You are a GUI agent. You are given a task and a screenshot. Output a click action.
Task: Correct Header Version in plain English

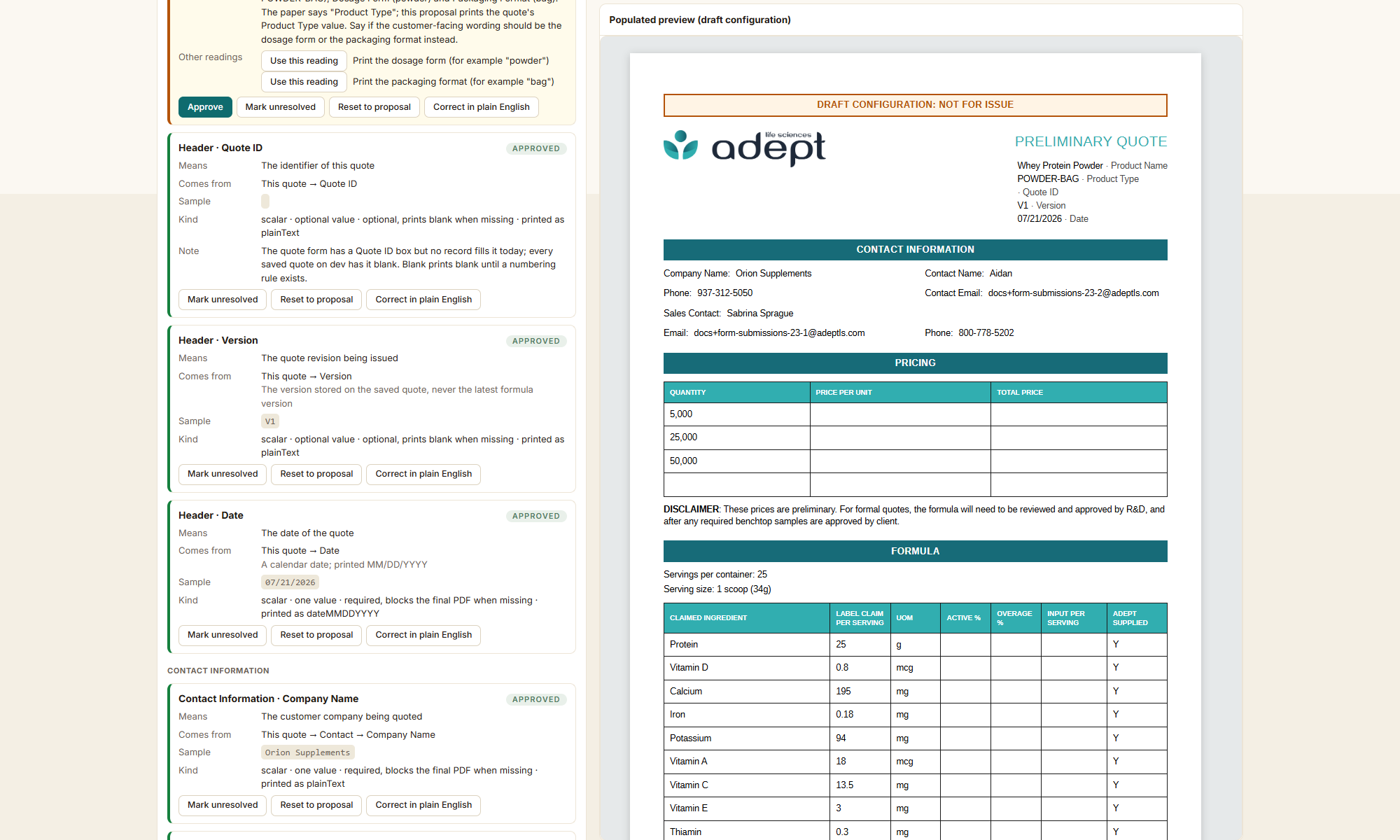click(x=423, y=474)
